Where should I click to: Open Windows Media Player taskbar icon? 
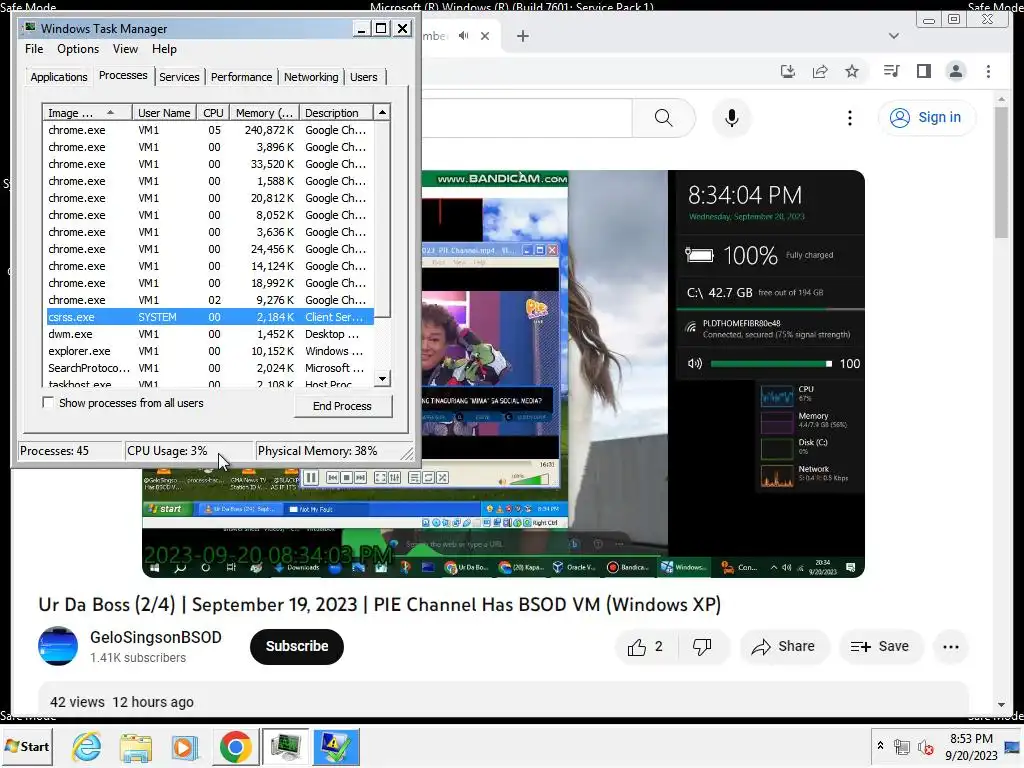point(185,746)
